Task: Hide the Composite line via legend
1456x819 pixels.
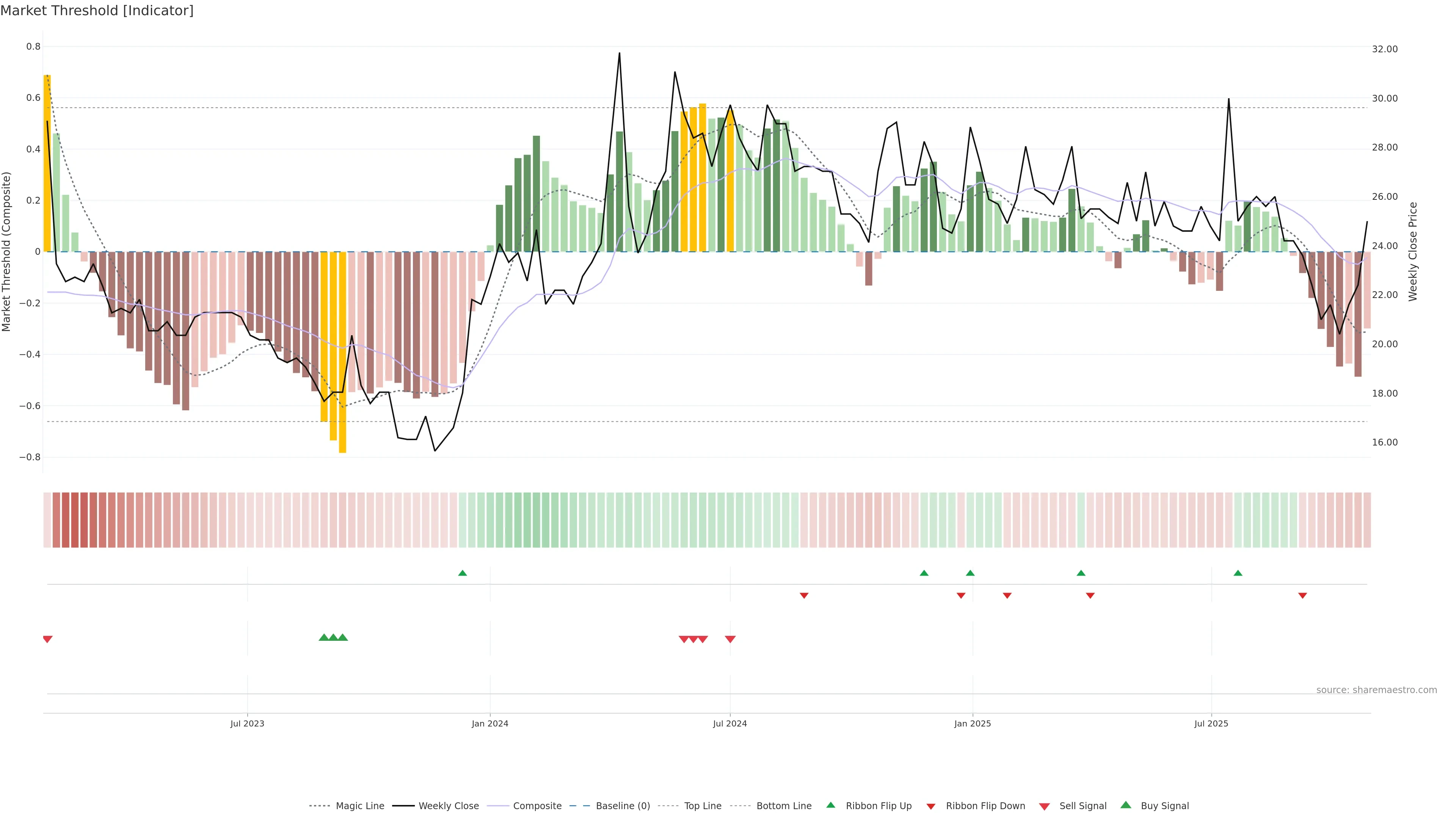Action: [x=537, y=806]
